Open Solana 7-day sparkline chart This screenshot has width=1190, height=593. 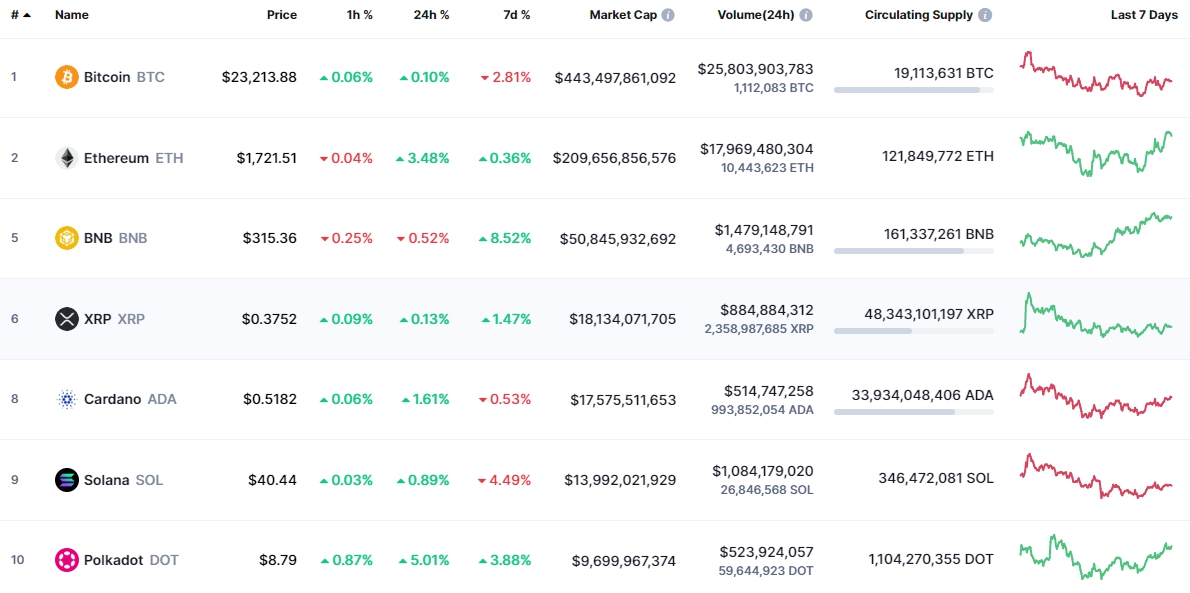[1096, 476]
